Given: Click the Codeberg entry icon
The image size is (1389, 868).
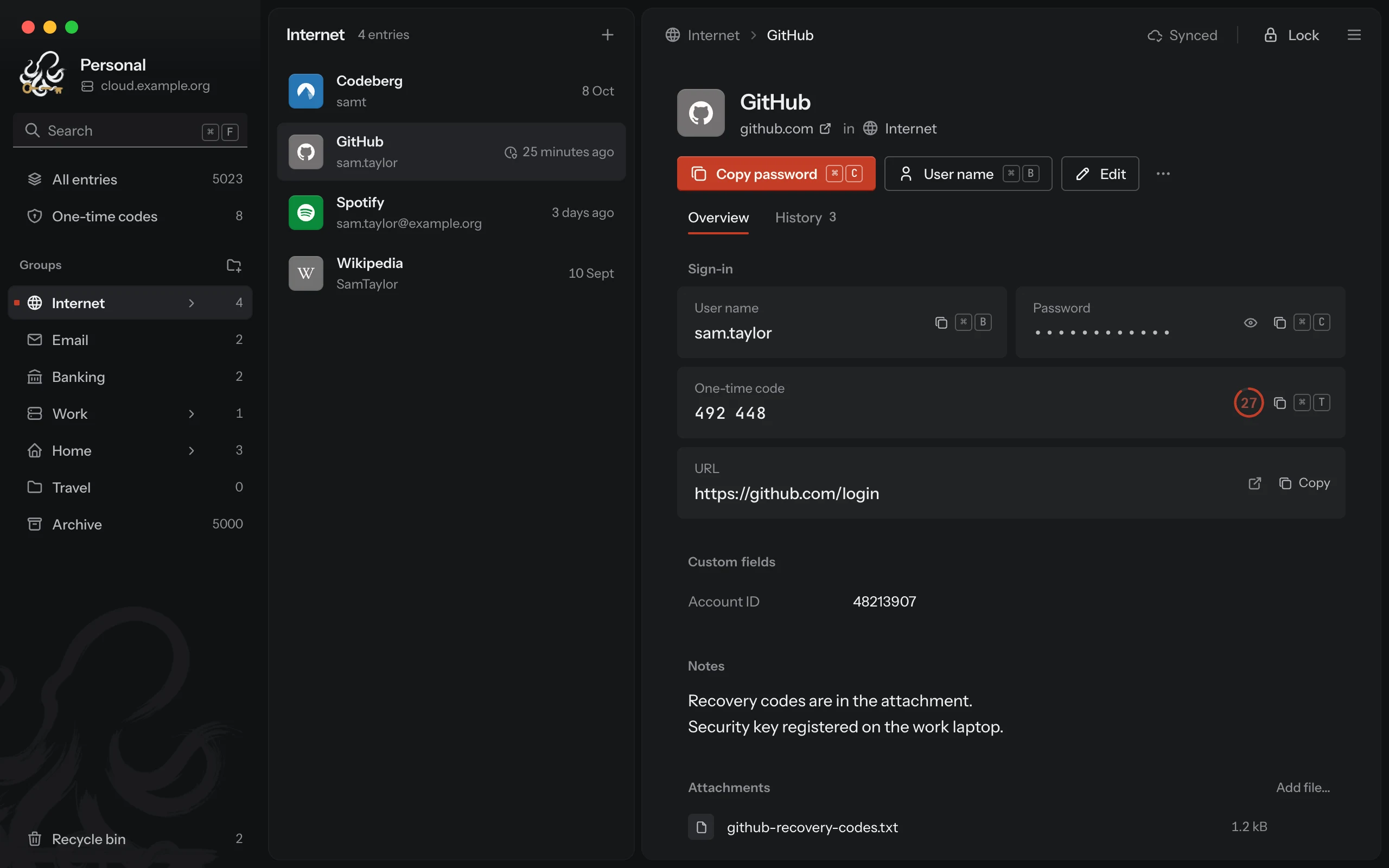Looking at the screenshot, I should [306, 91].
